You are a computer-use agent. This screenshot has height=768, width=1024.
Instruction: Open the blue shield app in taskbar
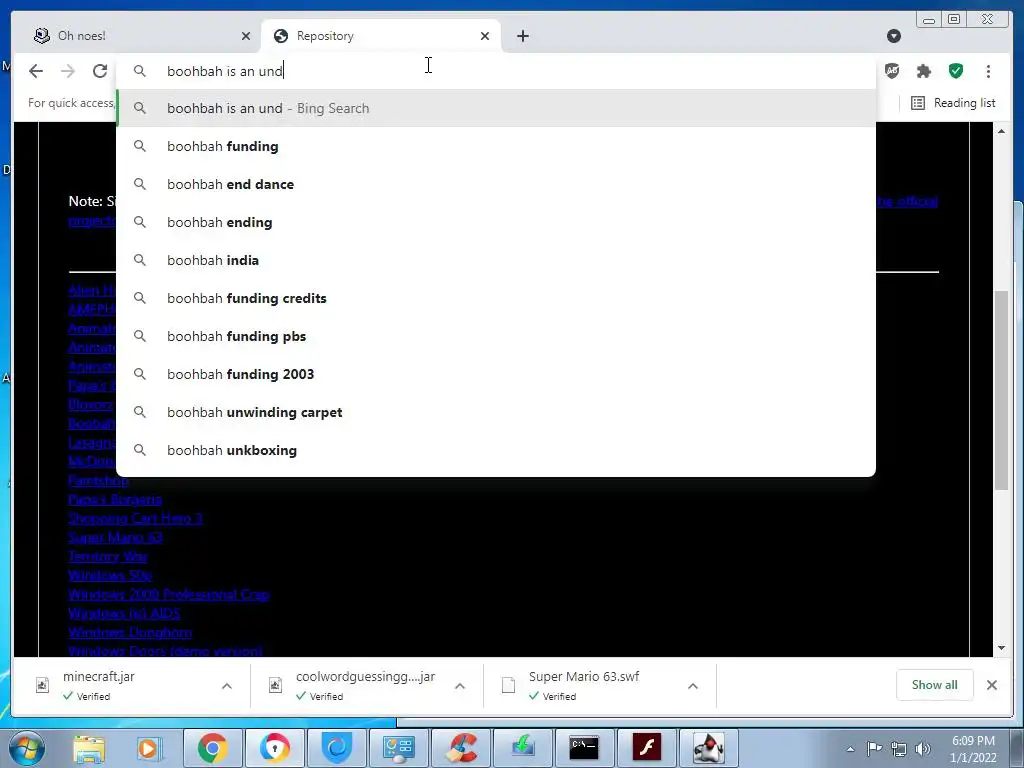click(337, 748)
